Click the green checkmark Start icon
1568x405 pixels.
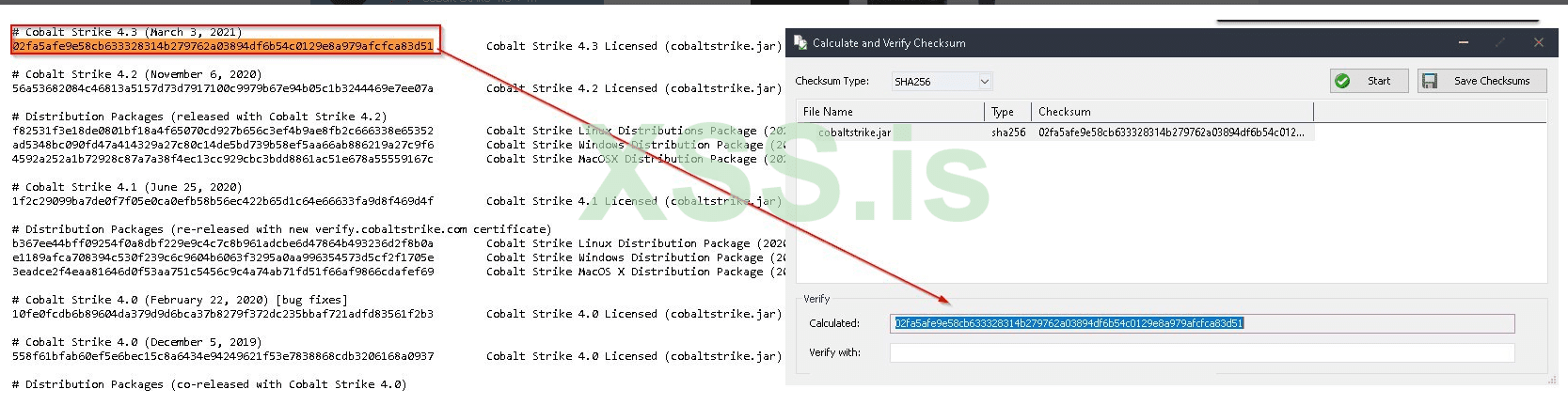click(1342, 81)
